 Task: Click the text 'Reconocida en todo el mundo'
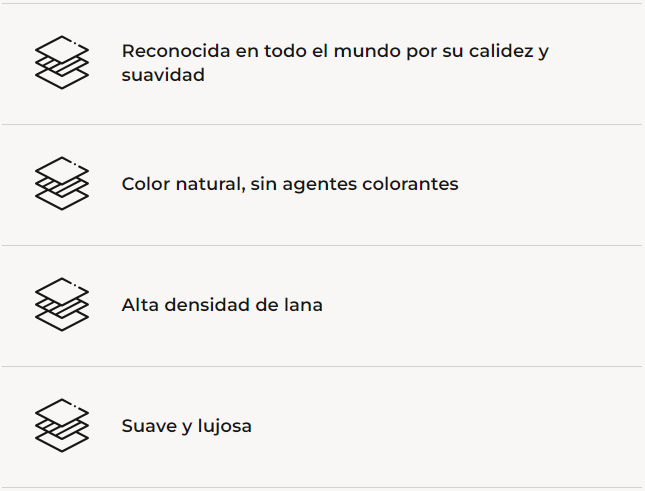pyautogui.click(x=335, y=51)
